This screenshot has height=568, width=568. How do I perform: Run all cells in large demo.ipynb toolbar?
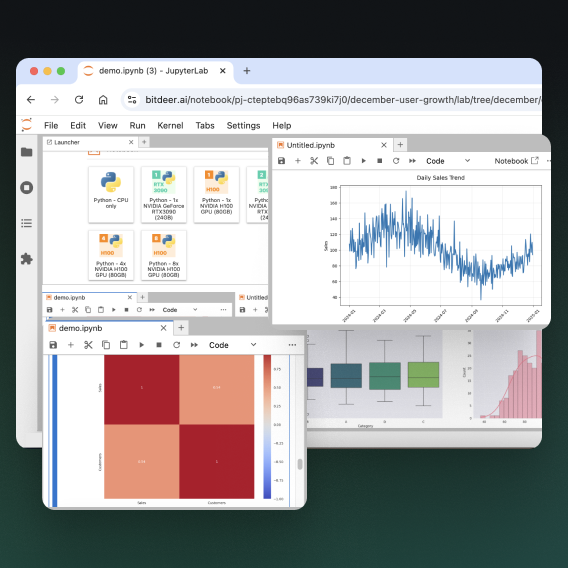click(x=195, y=345)
